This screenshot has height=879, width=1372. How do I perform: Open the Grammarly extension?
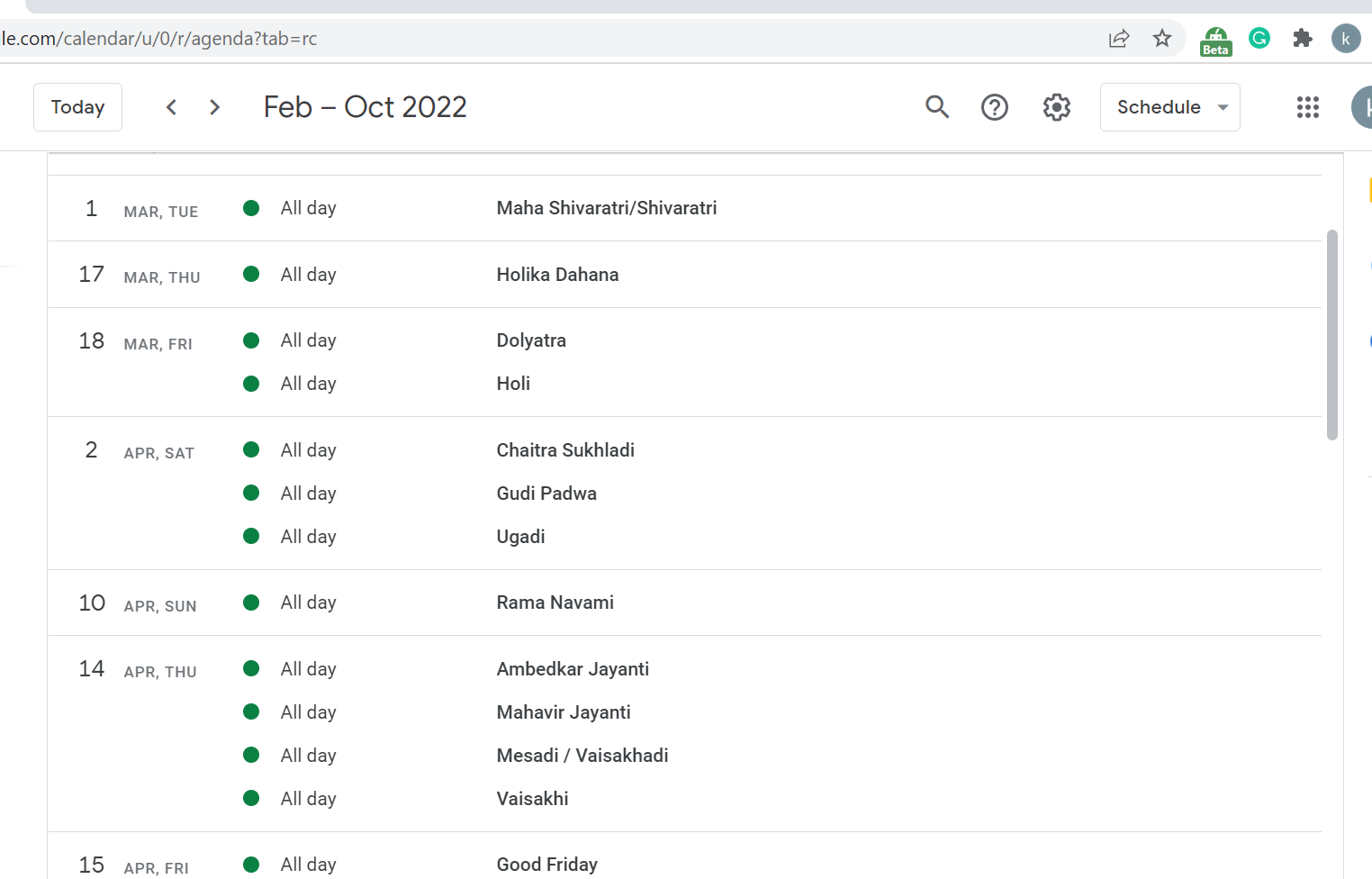[x=1259, y=38]
